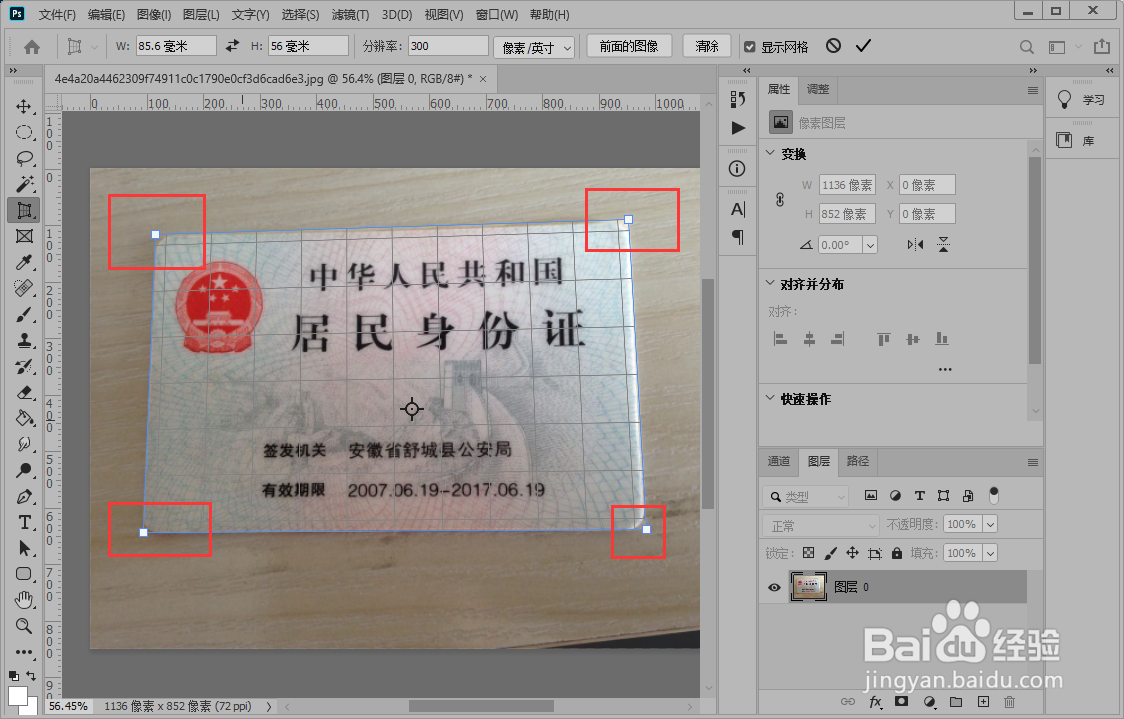The height and width of the screenshot is (719, 1124).
Task: Flip layer vertically in Properties
Action: (943, 244)
